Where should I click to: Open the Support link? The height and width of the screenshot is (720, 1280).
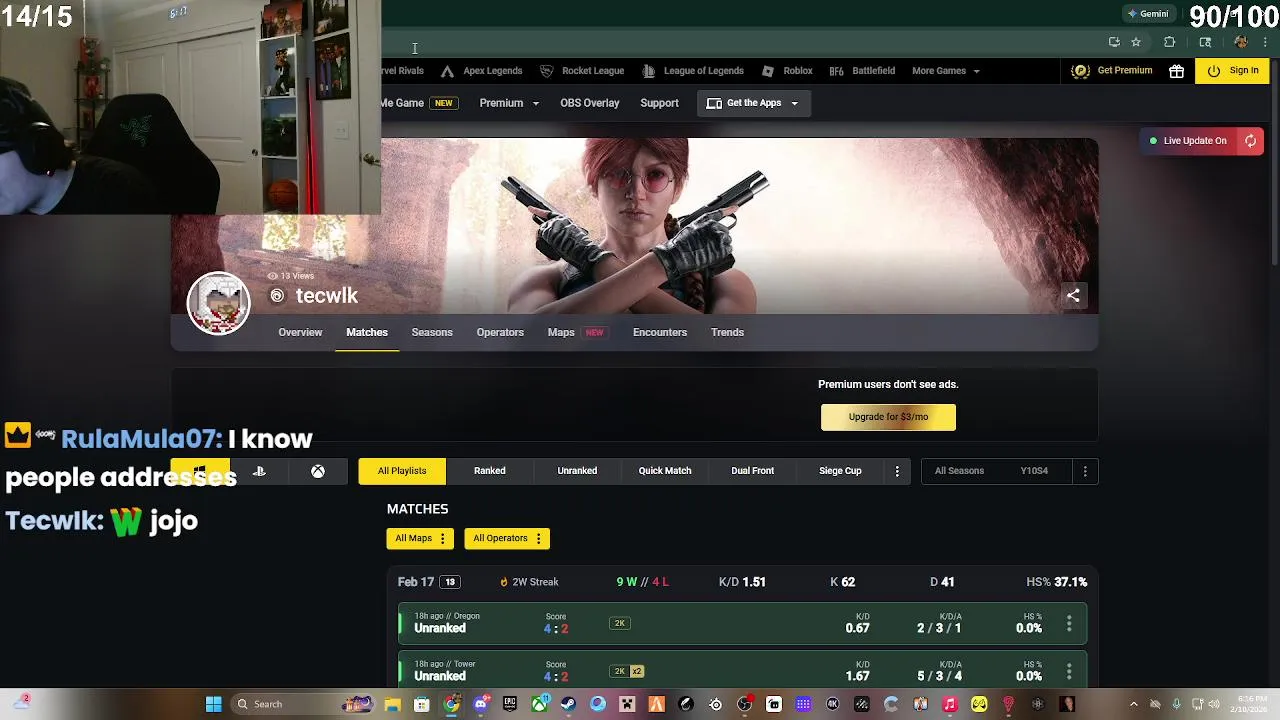click(659, 103)
